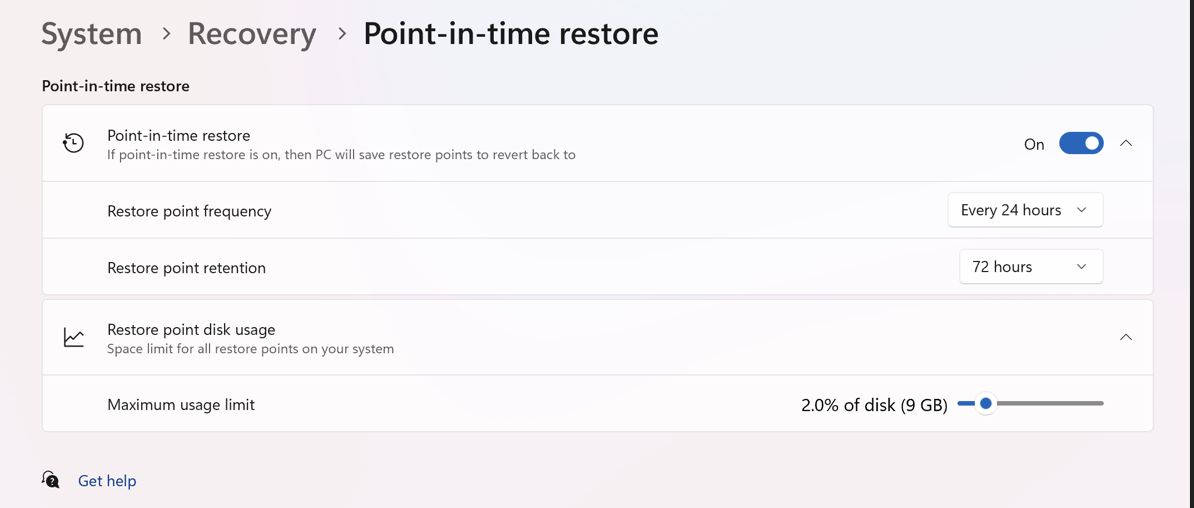Click the breadcrumb chevron after Recovery
This screenshot has width=1194, height=508.
coord(342,34)
